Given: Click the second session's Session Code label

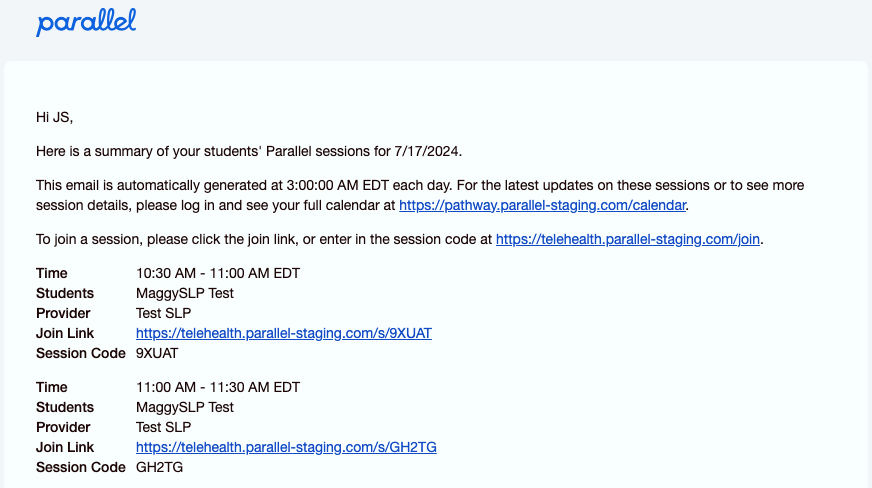Looking at the screenshot, I should tap(81, 467).
